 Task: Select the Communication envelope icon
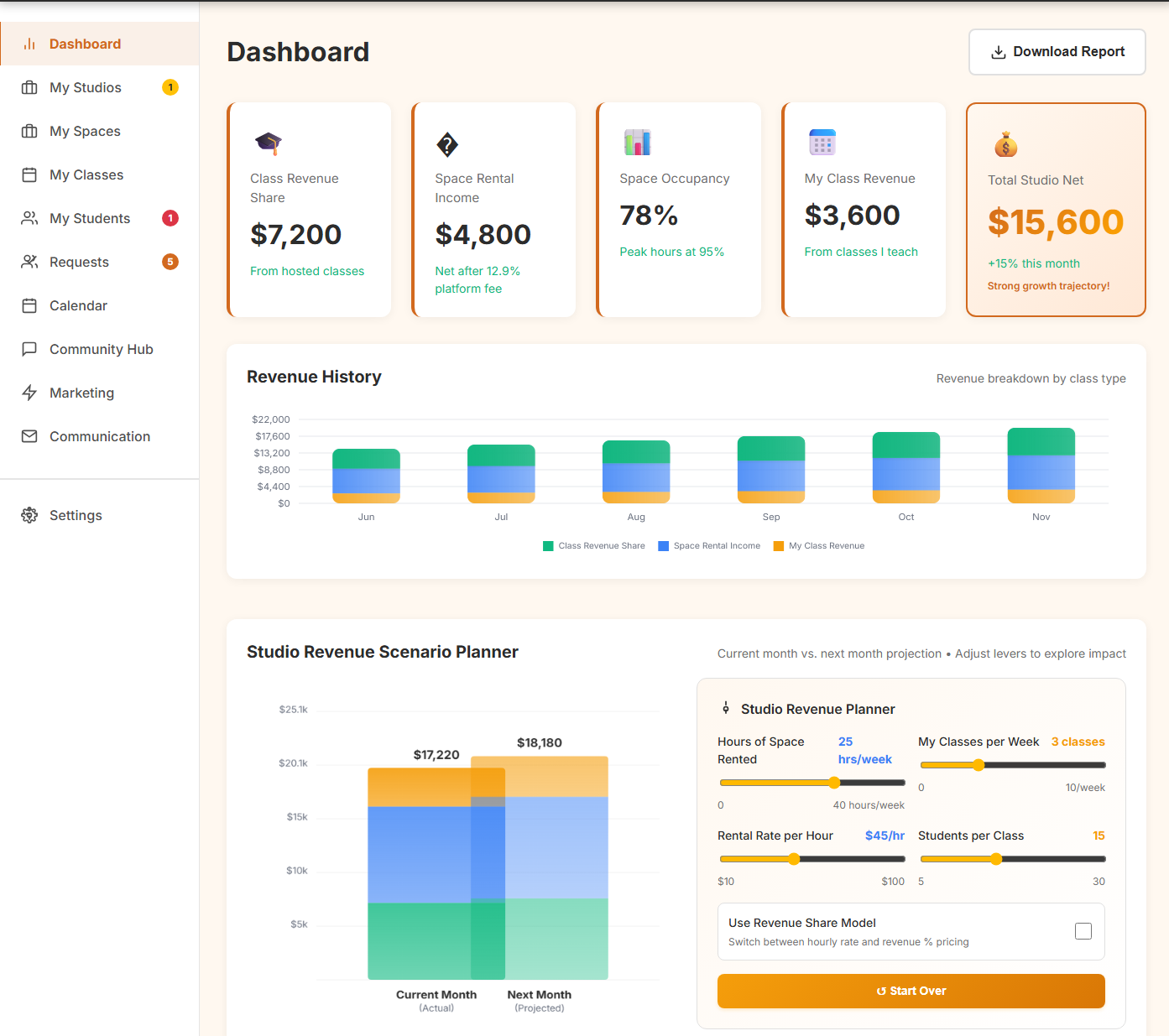click(x=30, y=436)
